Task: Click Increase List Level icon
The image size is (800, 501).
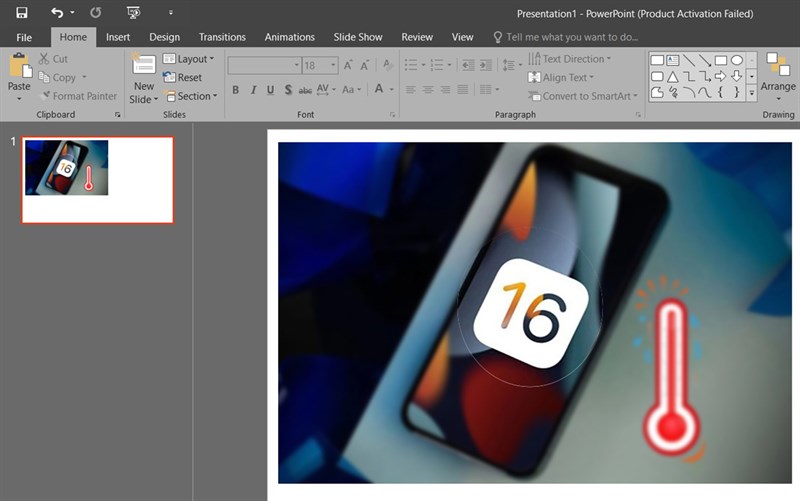Action: pos(486,65)
